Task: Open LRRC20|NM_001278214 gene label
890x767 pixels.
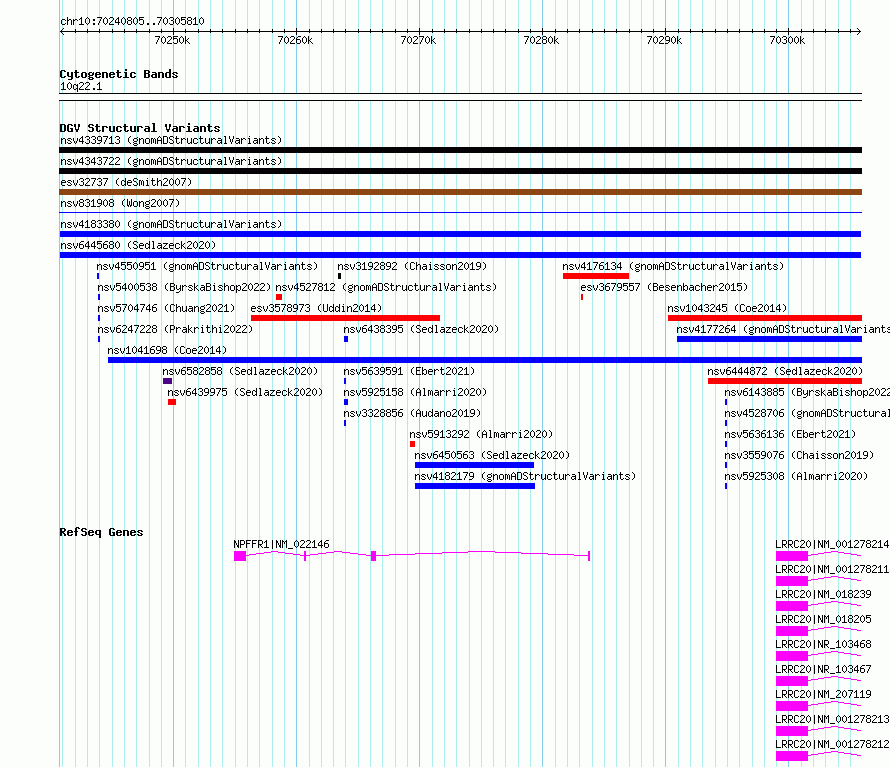Action: pyautogui.click(x=832, y=544)
